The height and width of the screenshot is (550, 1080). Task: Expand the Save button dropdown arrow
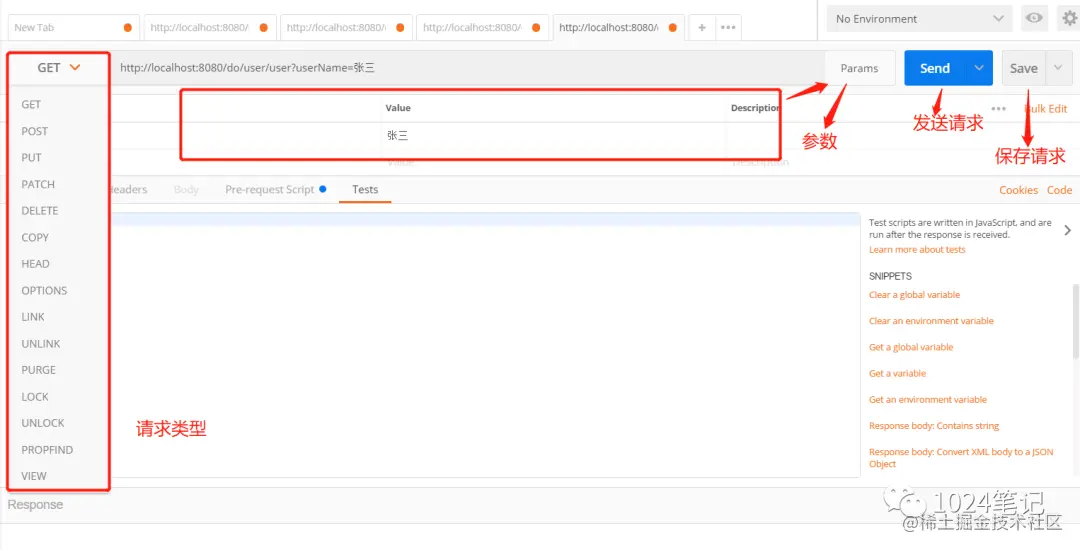(x=1058, y=68)
